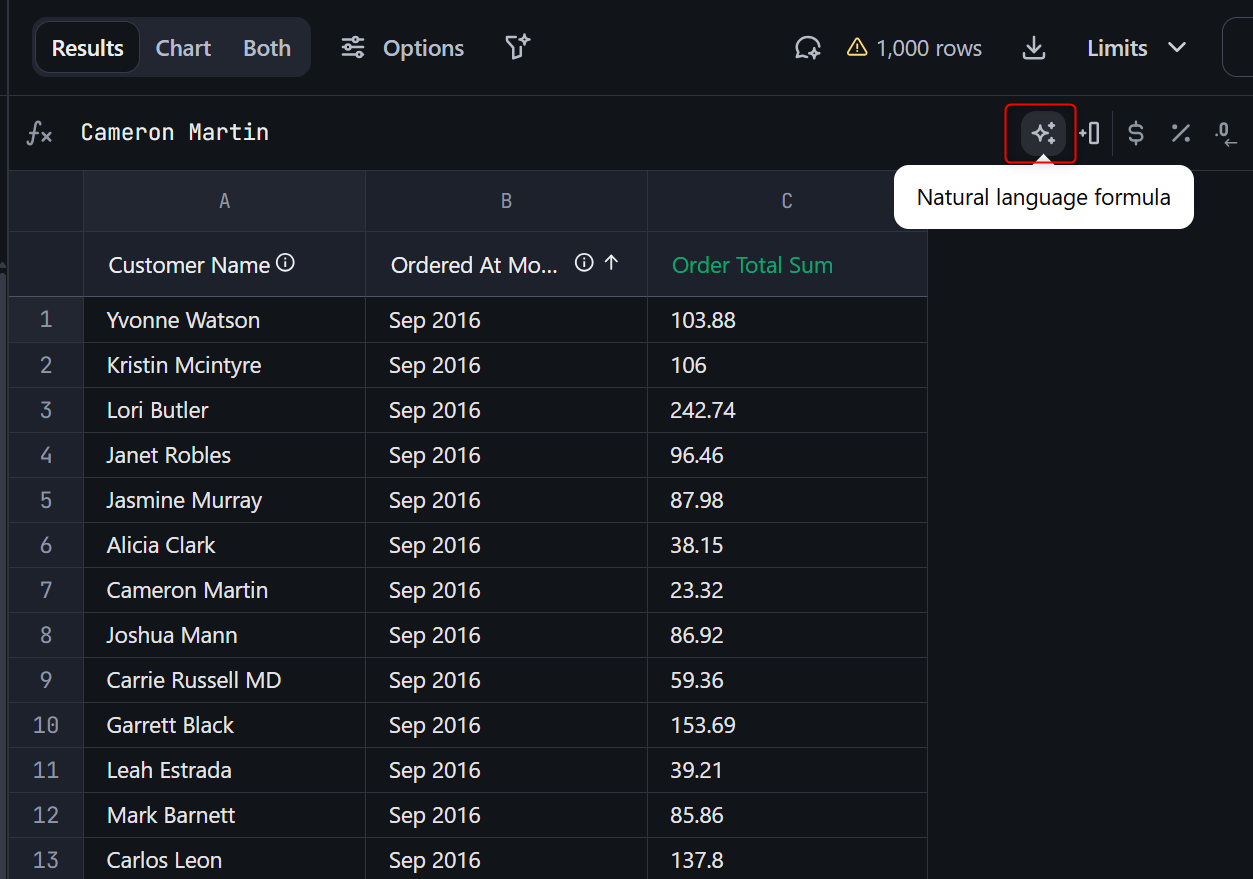Click the add column icon
1253x879 pixels.
tap(1089, 133)
